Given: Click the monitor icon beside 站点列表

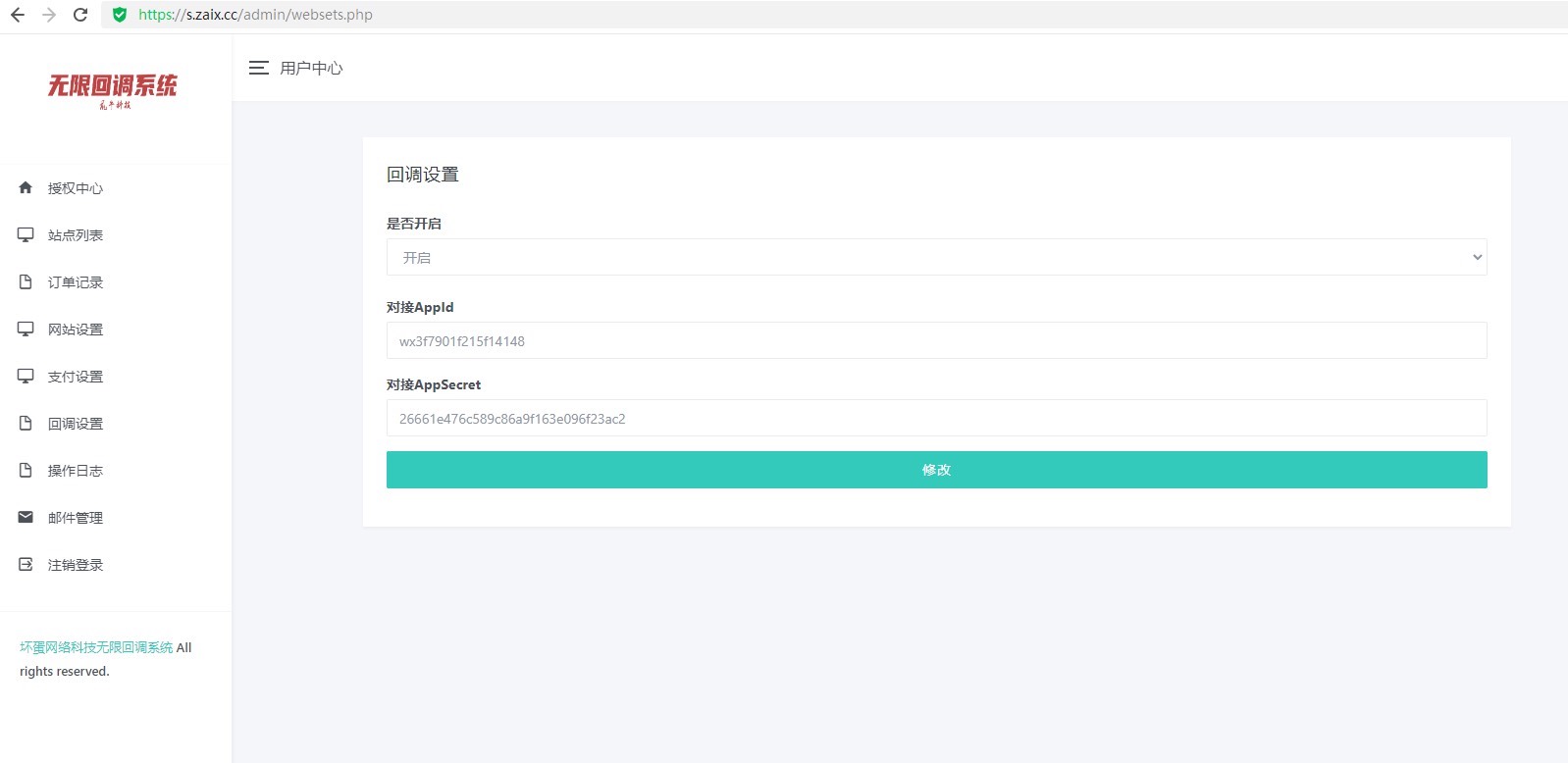Looking at the screenshot, I should coord(26,234).
